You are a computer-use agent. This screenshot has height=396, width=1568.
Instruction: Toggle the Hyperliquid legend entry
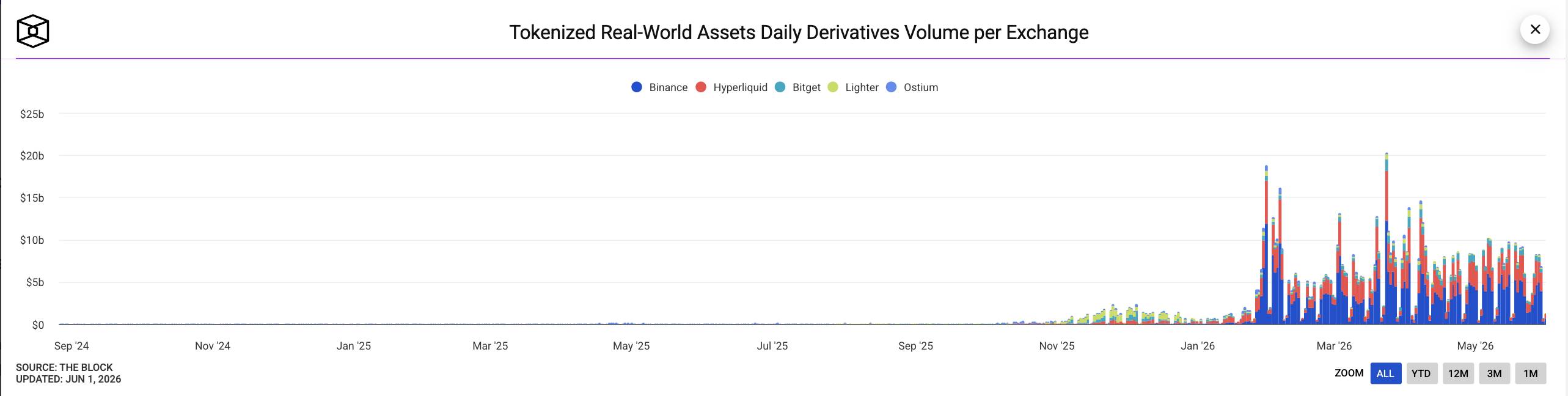[731, 87]
